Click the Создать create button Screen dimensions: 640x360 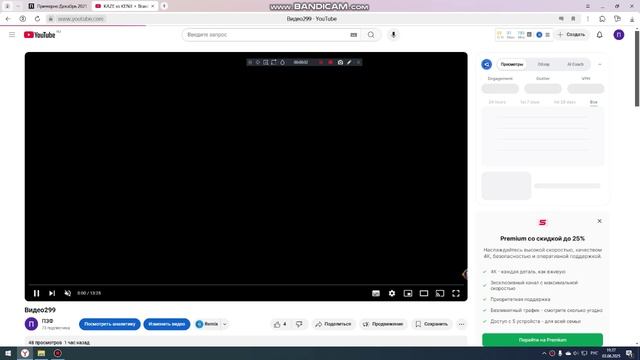[571, 35]
